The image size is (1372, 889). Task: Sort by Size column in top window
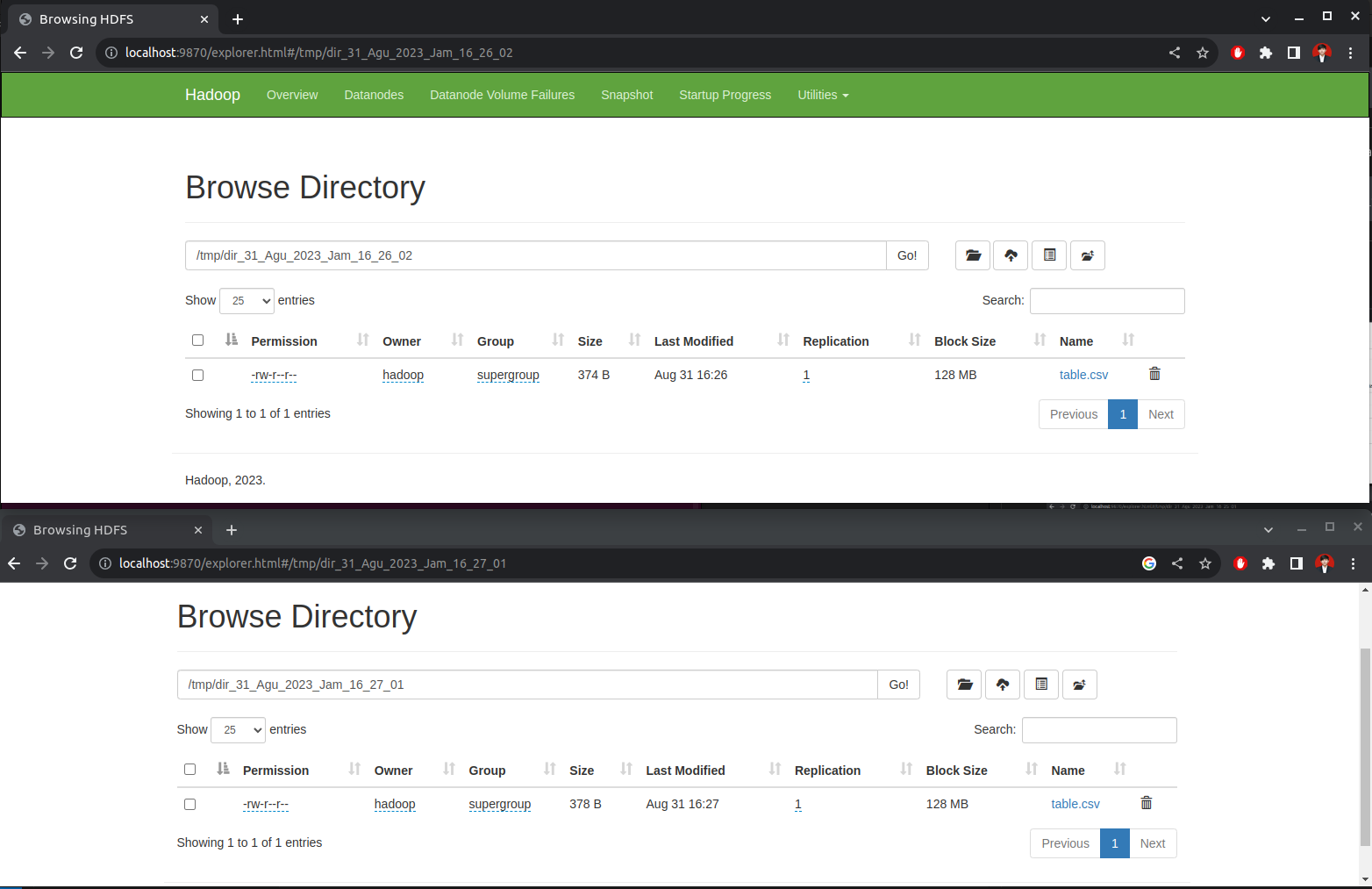coord(590,341)
